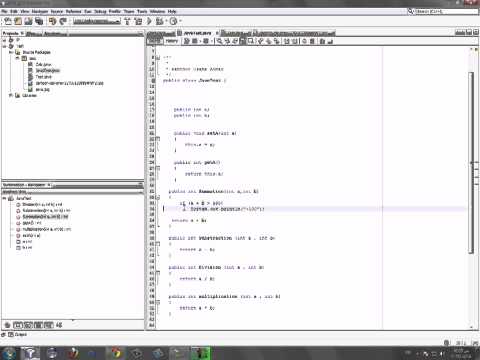Click the Build Project hammer icon

(x=127, y=21)
